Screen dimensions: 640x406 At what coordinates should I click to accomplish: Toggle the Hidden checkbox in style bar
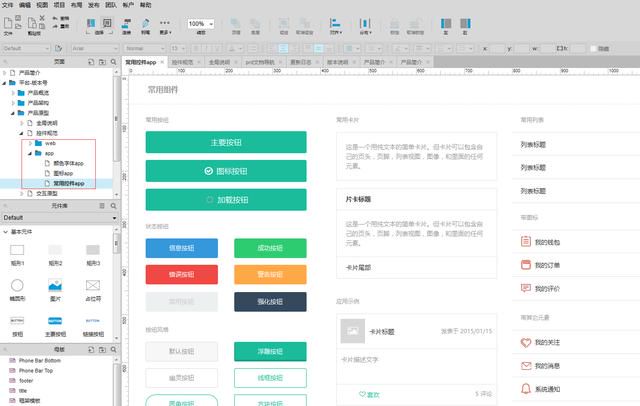point(593,49)
